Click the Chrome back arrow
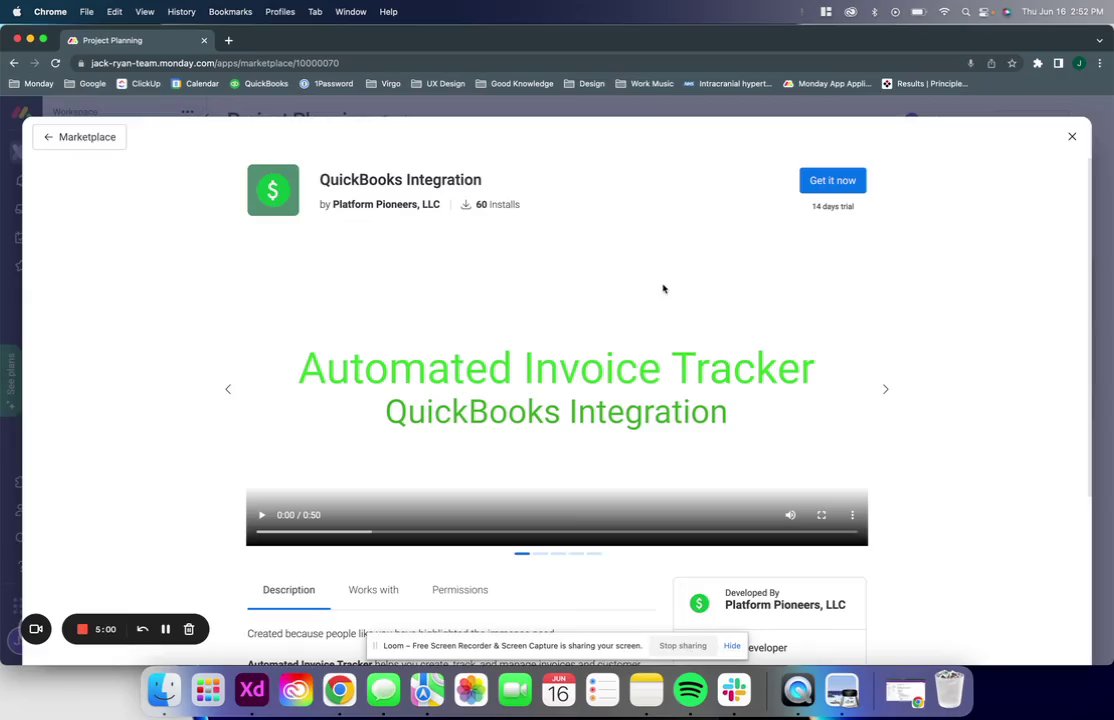The image size is (1114, 720). pos(14,63)
